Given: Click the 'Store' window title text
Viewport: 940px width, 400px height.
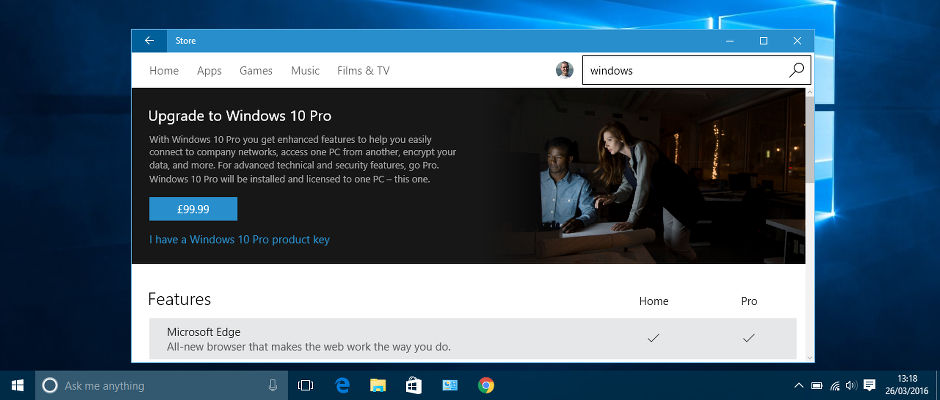Looking at the screenshot, I should coord(185,41).
